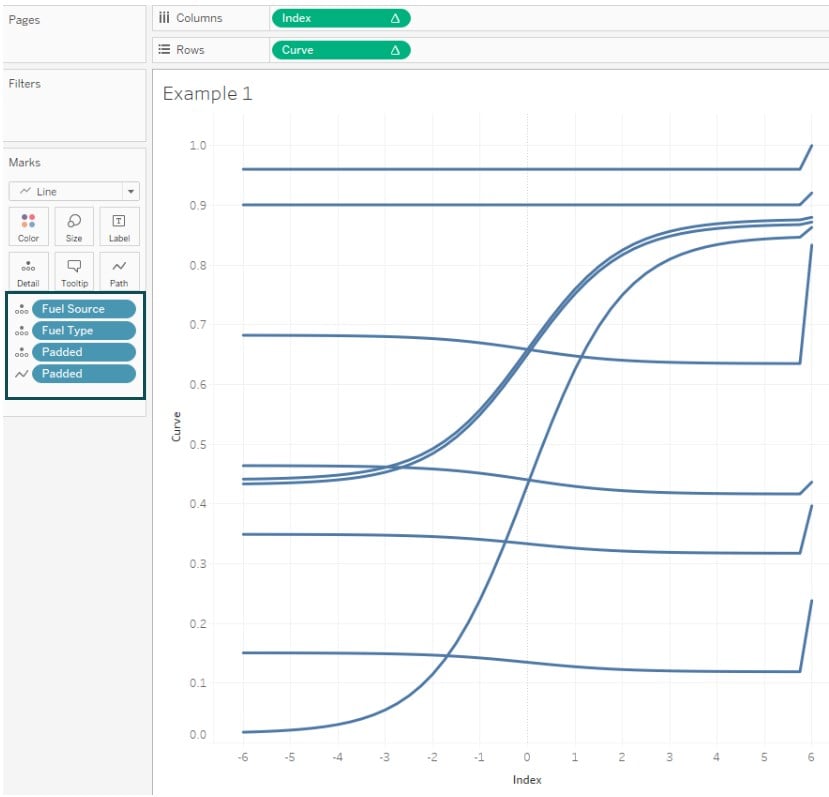
Task: Click table calculation delta on Index pill
Action: point(395,19)
